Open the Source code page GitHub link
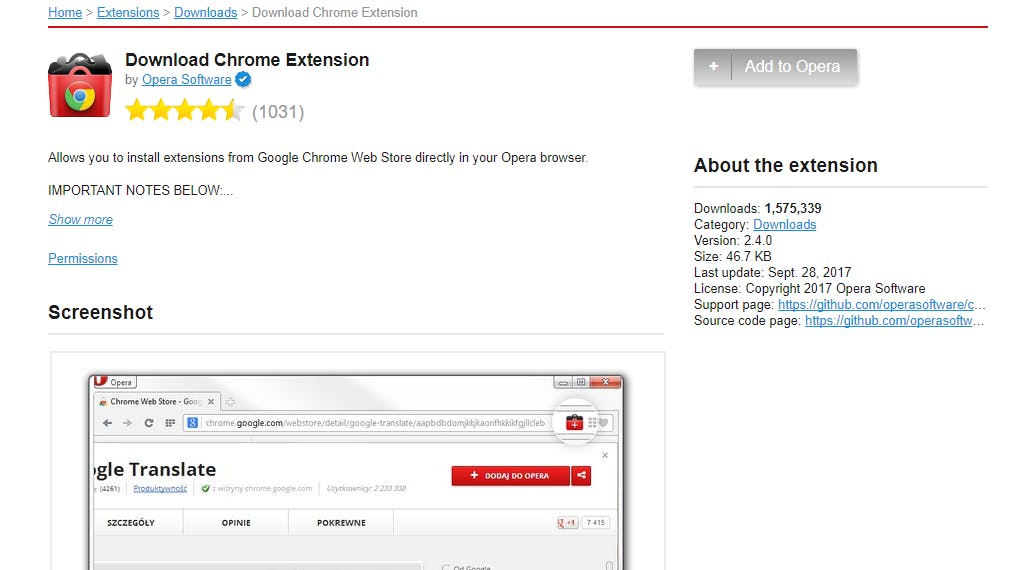This screenshot has height=570, width=1024. pos(894,321)
